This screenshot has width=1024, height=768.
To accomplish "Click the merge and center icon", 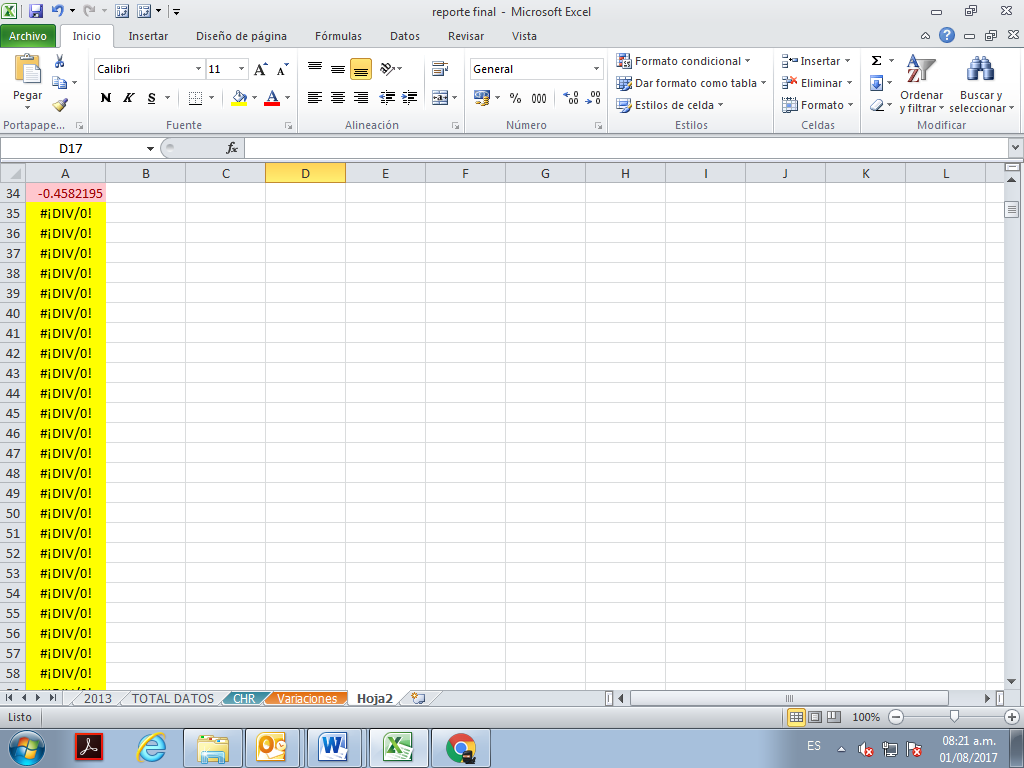I will [440, 98].
